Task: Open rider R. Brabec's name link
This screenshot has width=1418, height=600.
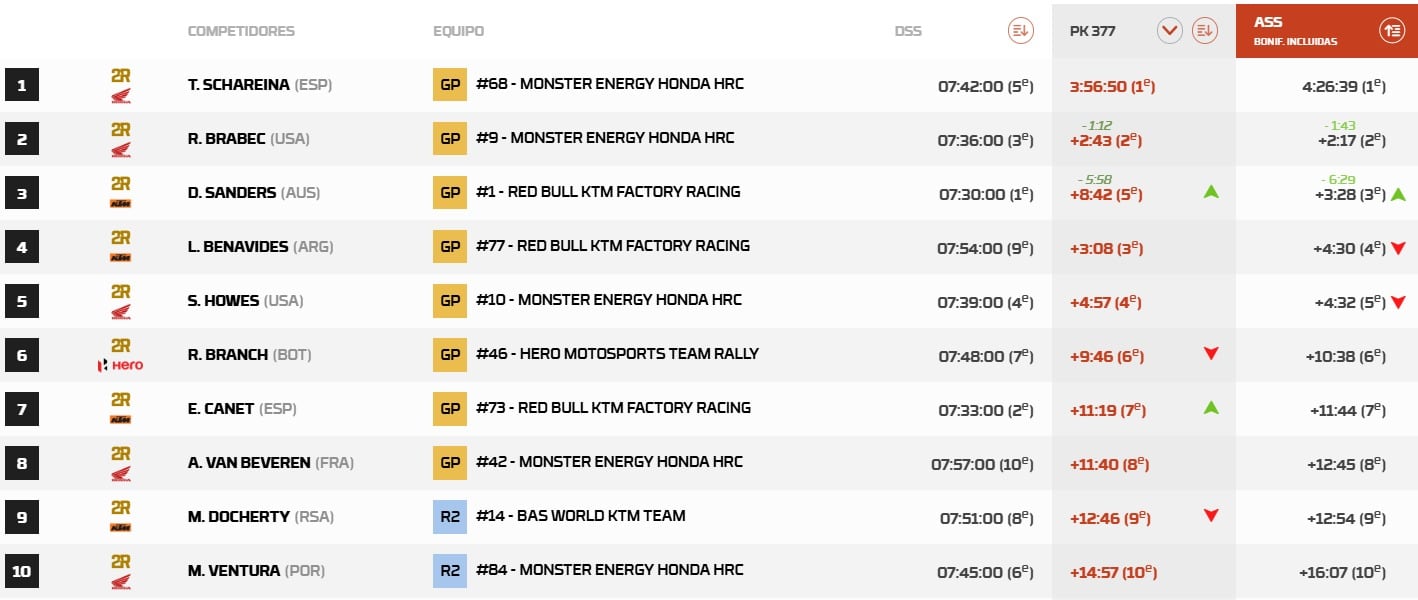Action: point(226,139)
